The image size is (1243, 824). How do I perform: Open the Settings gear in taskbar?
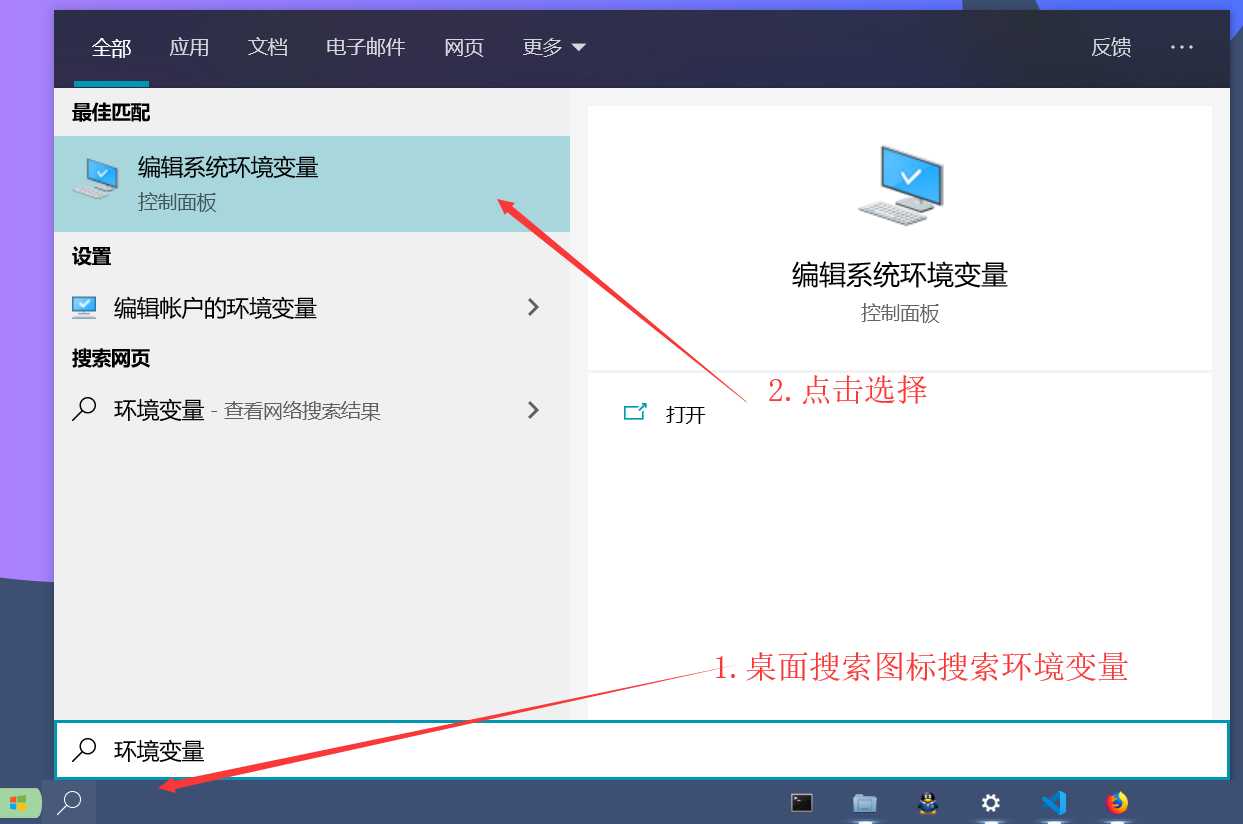tap(991, 803)
